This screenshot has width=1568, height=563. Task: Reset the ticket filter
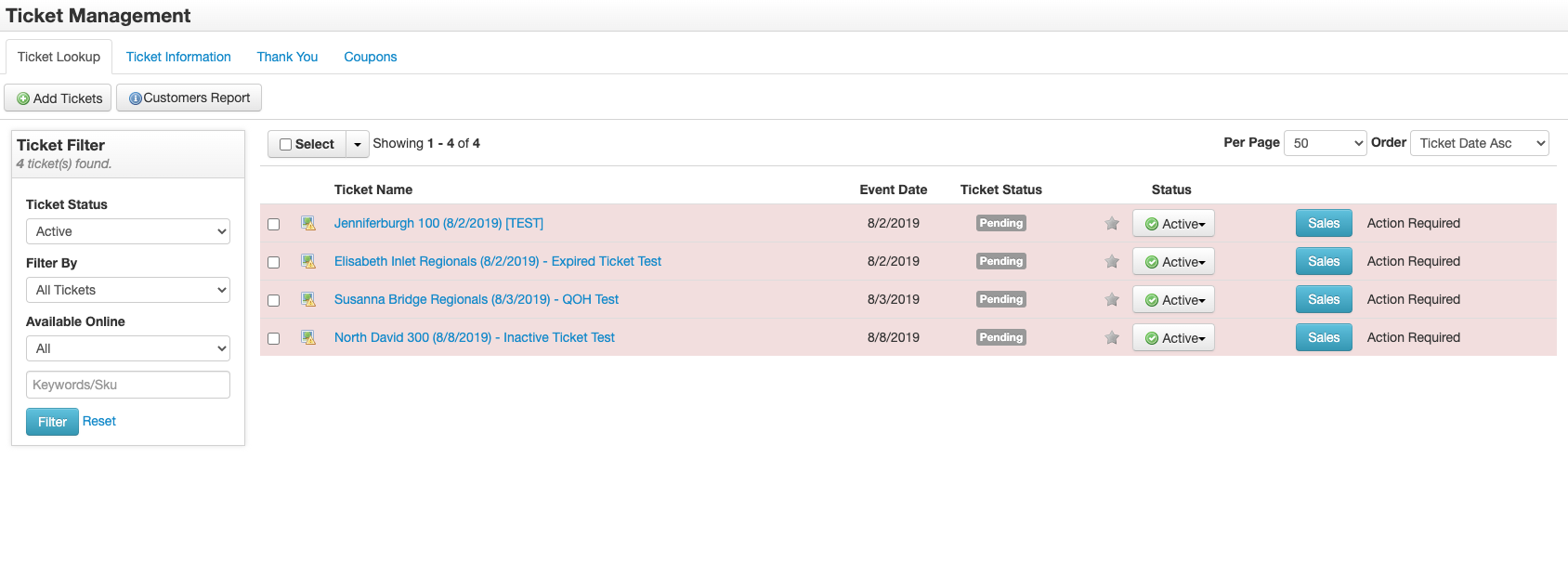tap(99, 422)
